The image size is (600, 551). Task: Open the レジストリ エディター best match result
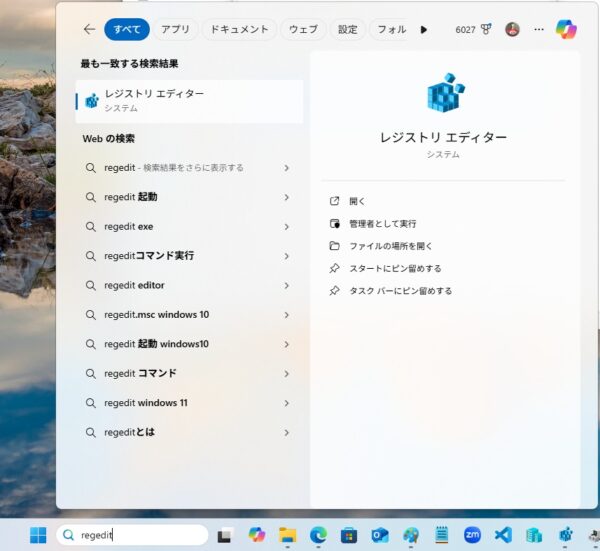(x=189, y=101)
